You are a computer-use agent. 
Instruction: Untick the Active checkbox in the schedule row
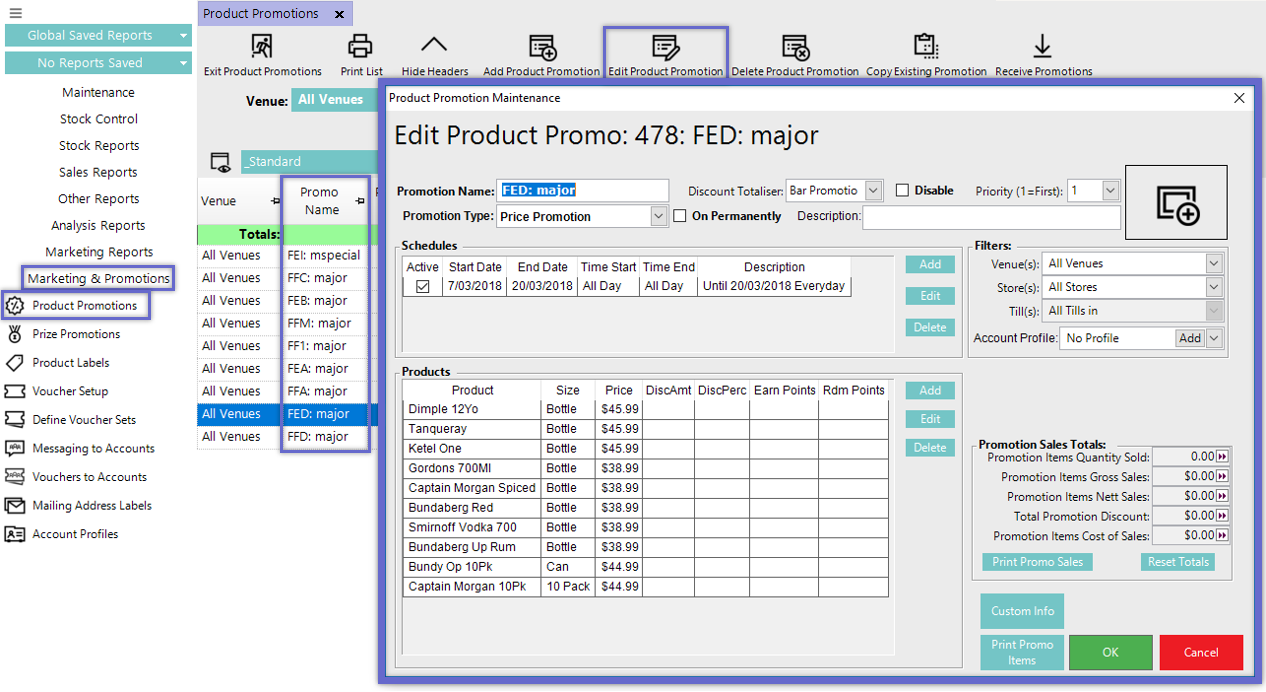click(422, 286)
